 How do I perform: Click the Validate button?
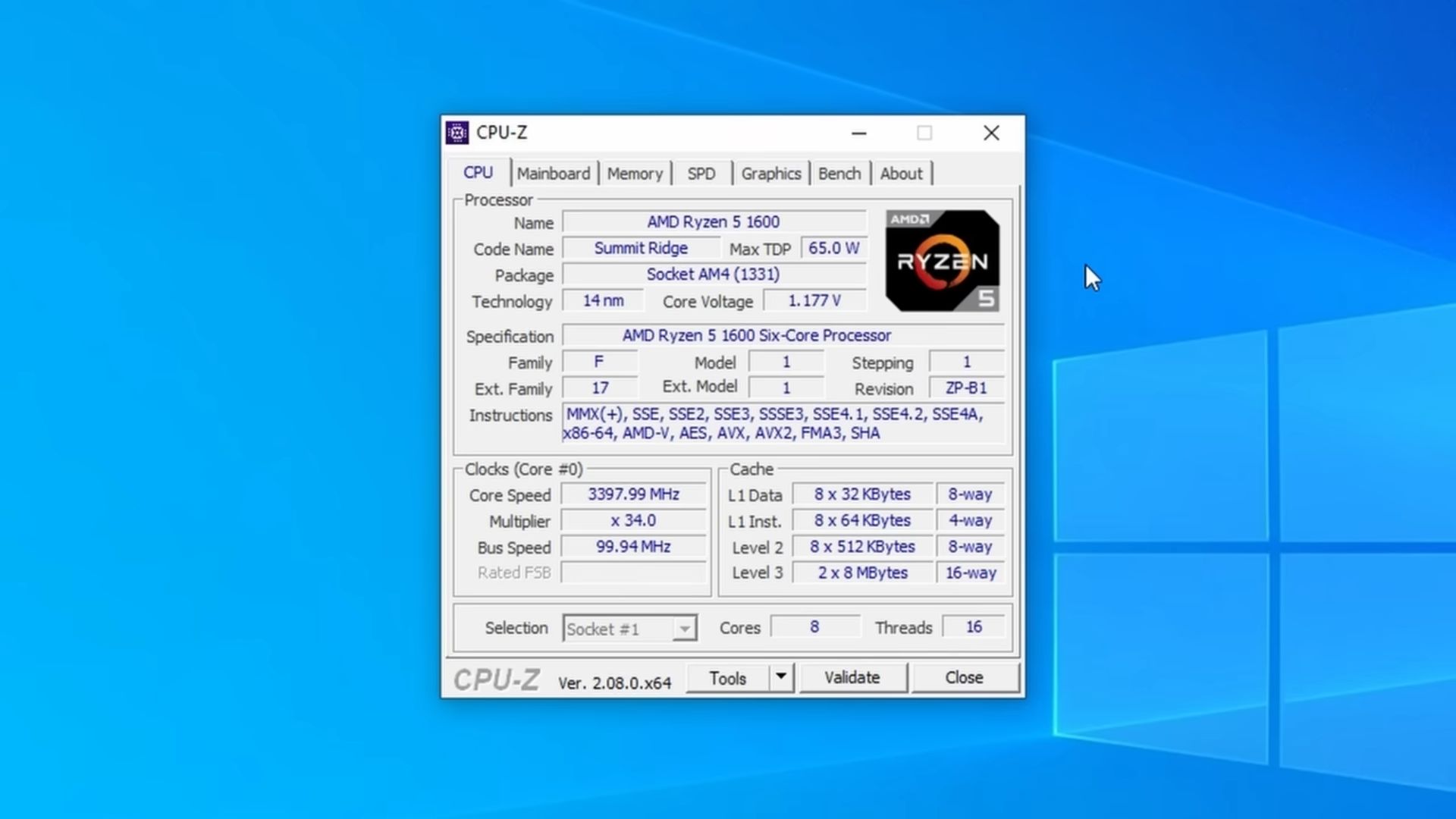tap(852, 677)
